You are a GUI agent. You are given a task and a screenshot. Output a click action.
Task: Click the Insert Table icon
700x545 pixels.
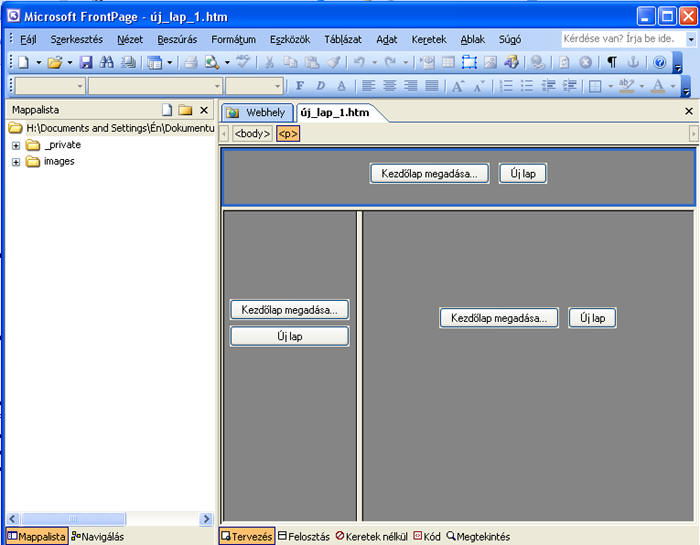[x=448, y=62]
